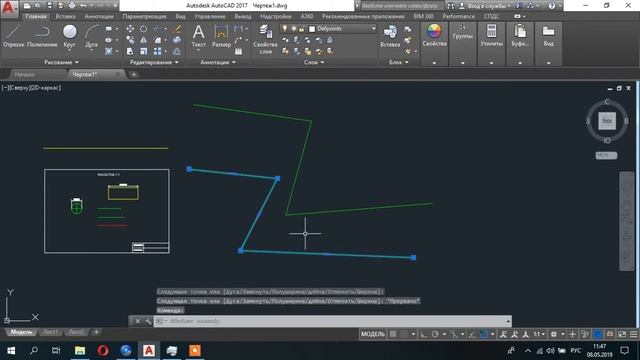Toggle snap mode in status bar
The width and height of the screenshot is (640, 360).
[x=404, y=334]
